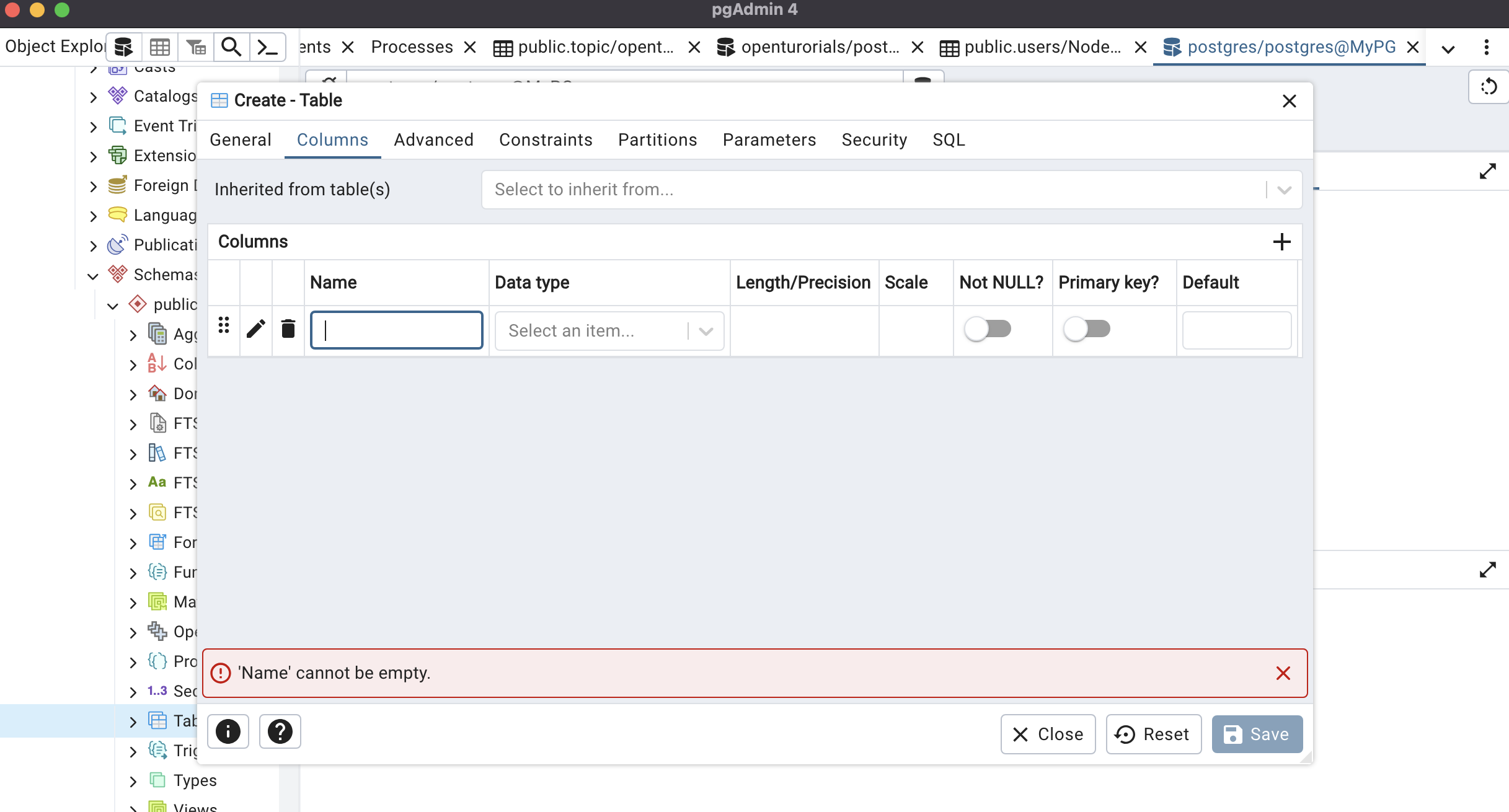The height and width of the screenshot is (812, 1509).
Task: Switch to the SQL tab
Action: [949, 140]
